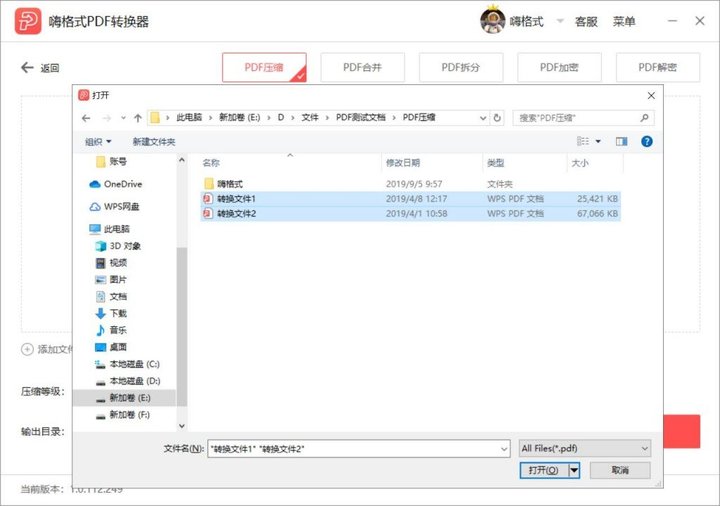The image size is (720, 506).
Task: Open 下载 in the navigation pane
Action: tap(112, 313)
